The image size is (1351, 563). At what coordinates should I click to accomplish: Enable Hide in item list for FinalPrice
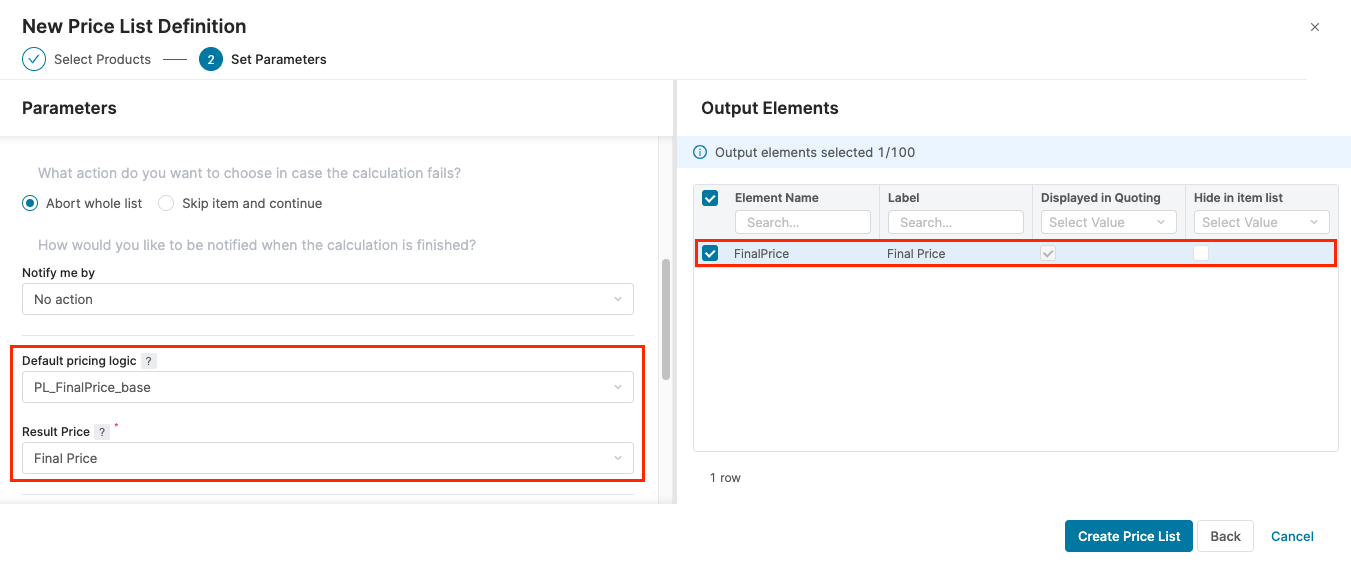click(x=1201, y=254)
